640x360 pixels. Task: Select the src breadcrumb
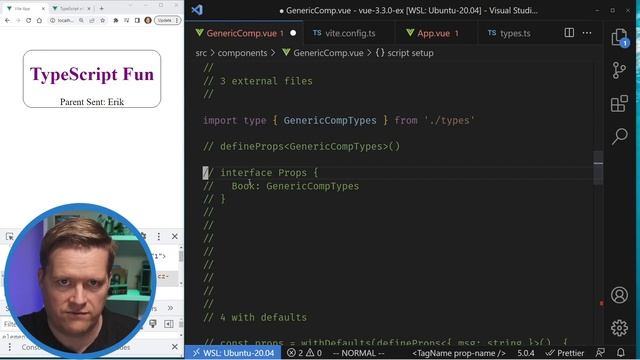point(201,53)
